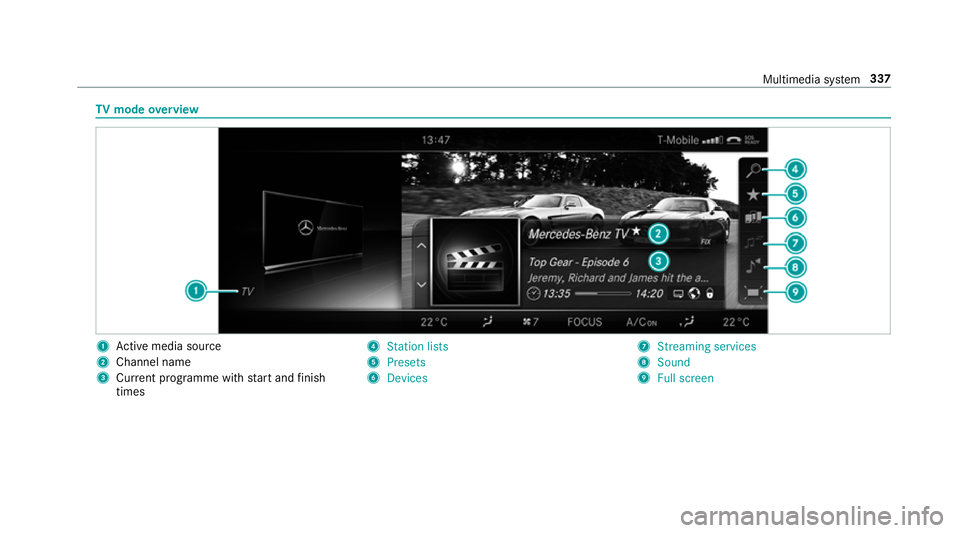This screenshot has width=960, height=533.
Task: Click favourite star next to channel name
Action: [636, 231]
